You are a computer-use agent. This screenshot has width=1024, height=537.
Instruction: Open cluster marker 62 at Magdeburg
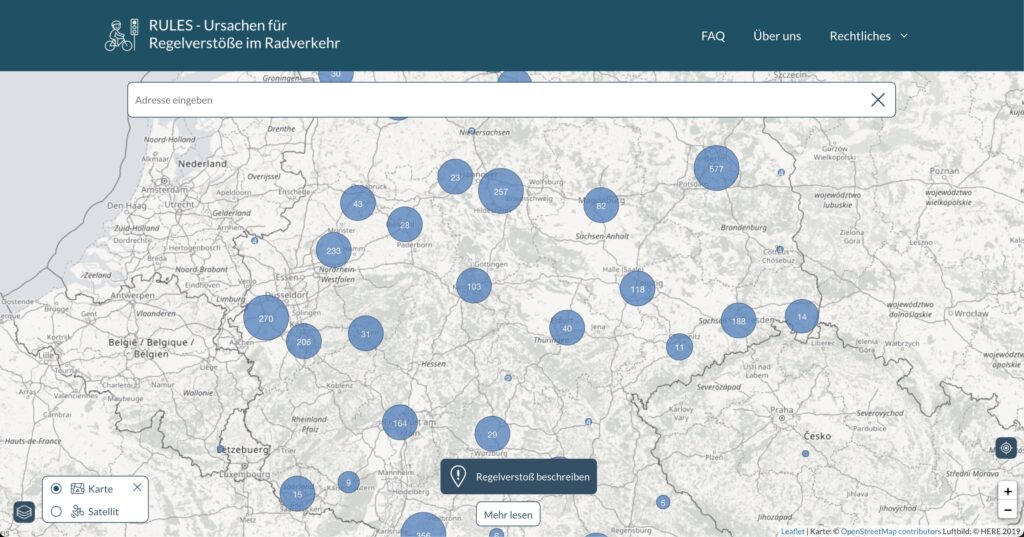tap(601, 205)
